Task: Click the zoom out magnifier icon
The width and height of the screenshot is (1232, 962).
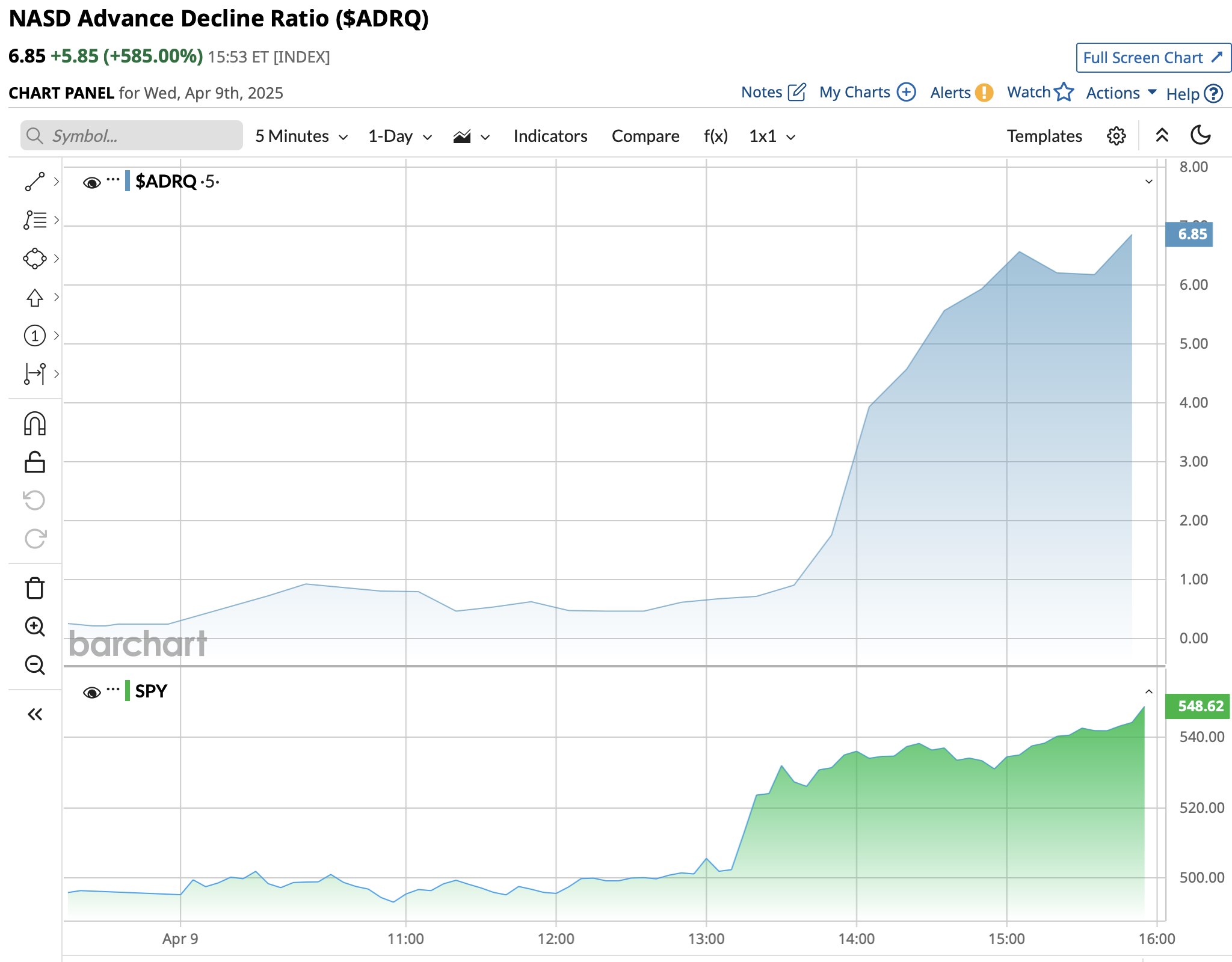Action: [34, 665]
